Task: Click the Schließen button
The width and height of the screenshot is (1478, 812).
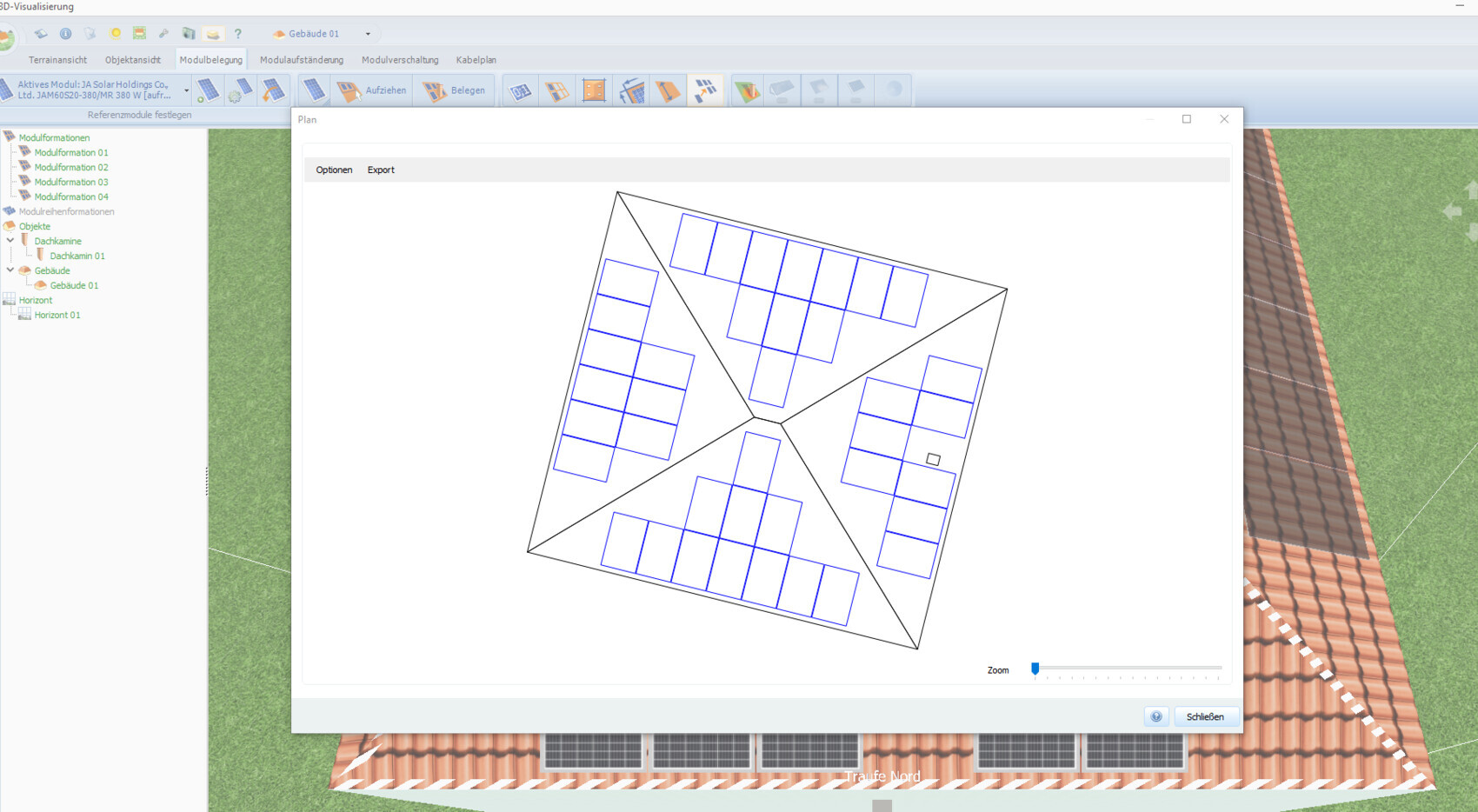Action: click(1204, 716)
